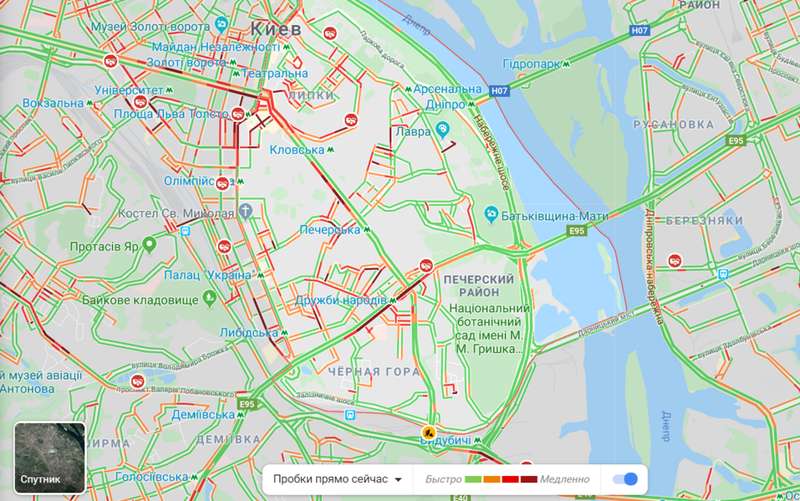Click the dark red slow-traffic legend swatch
Screen dimensions: 800x501
coord(529,480)
